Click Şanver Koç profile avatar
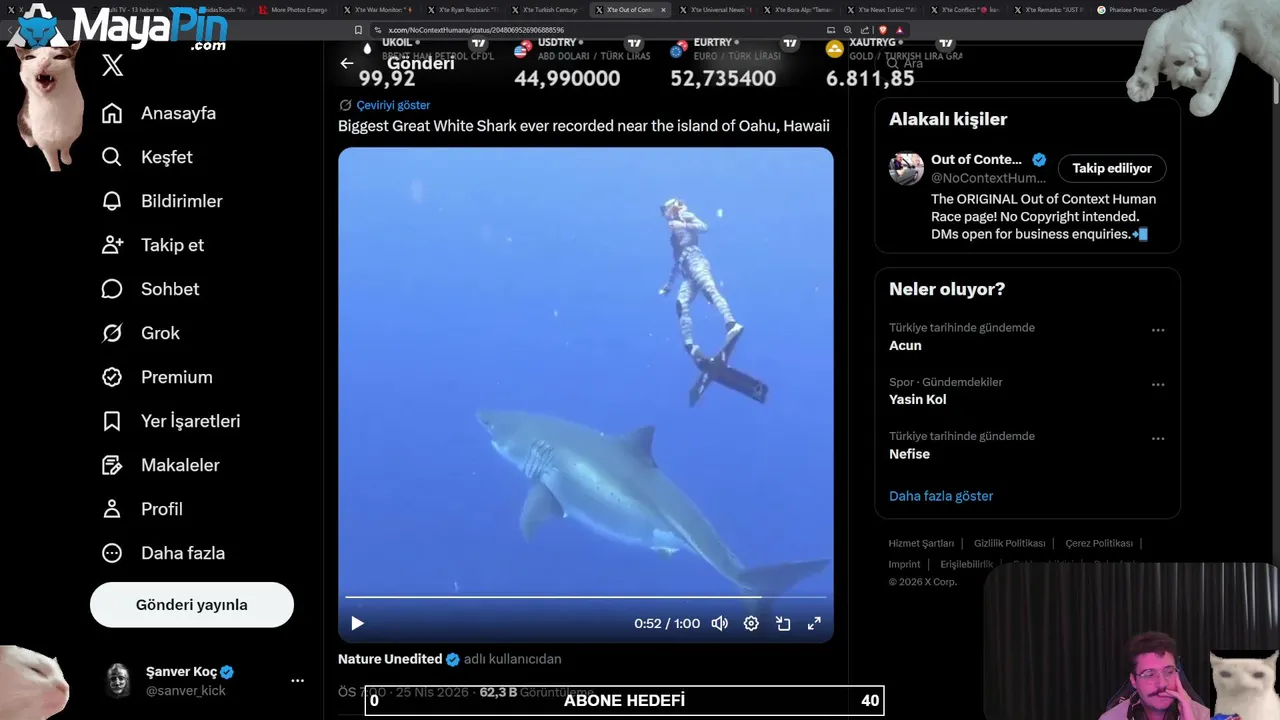Image resolution: width=1280 pixels, height=720 pixels. pos(119,680)
